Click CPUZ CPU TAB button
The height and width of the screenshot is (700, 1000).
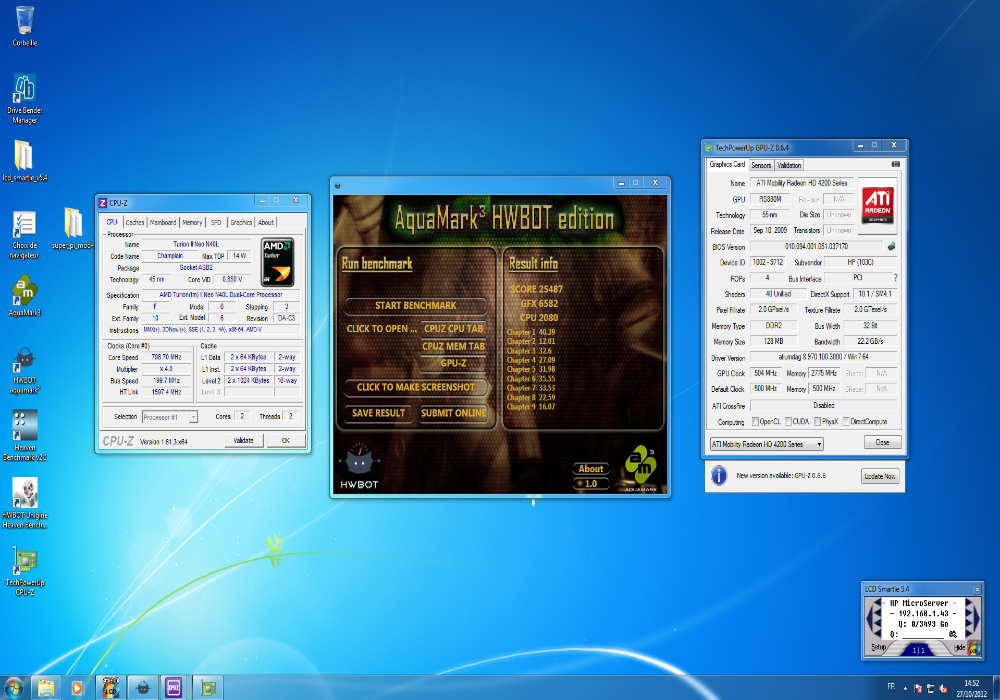(453, 329)
